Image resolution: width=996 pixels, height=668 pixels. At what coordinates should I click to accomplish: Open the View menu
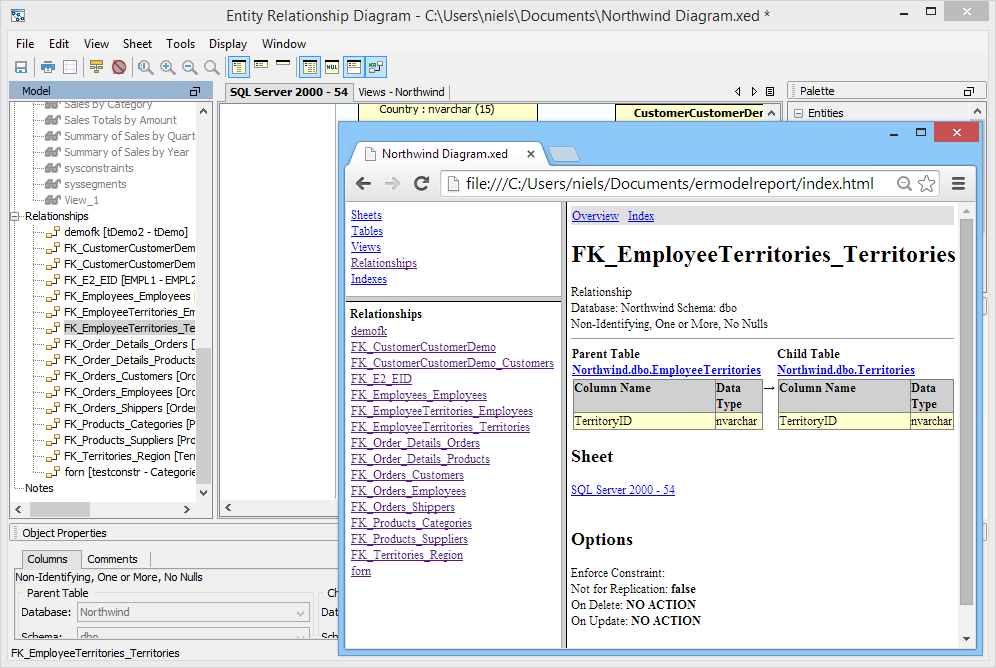click(x=97, y=44)
